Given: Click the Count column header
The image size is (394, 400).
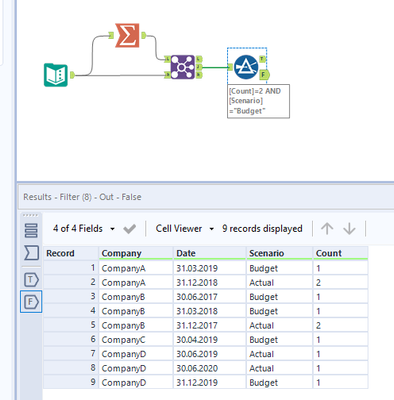Looking at the screenshot, I should (x=340, y=253).
